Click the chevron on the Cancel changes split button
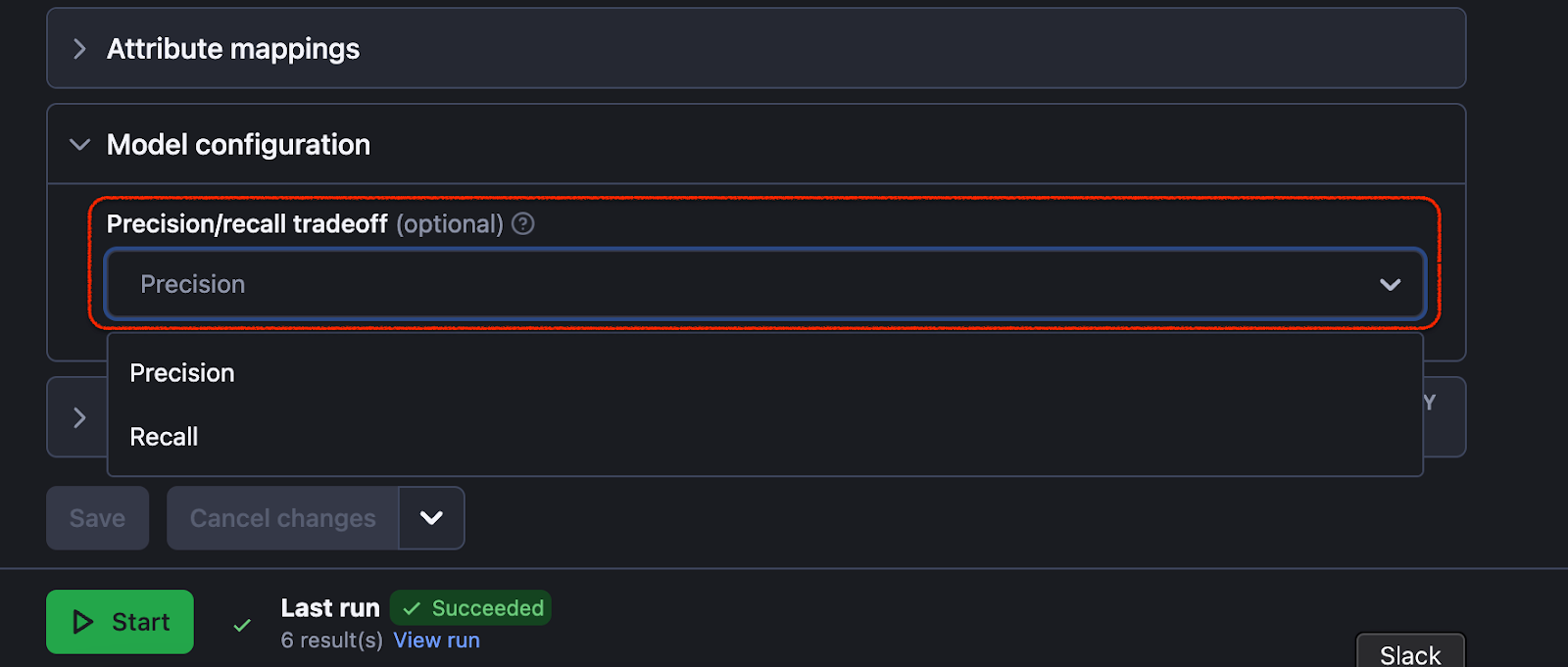1568x667 pixels. point(431,518)
